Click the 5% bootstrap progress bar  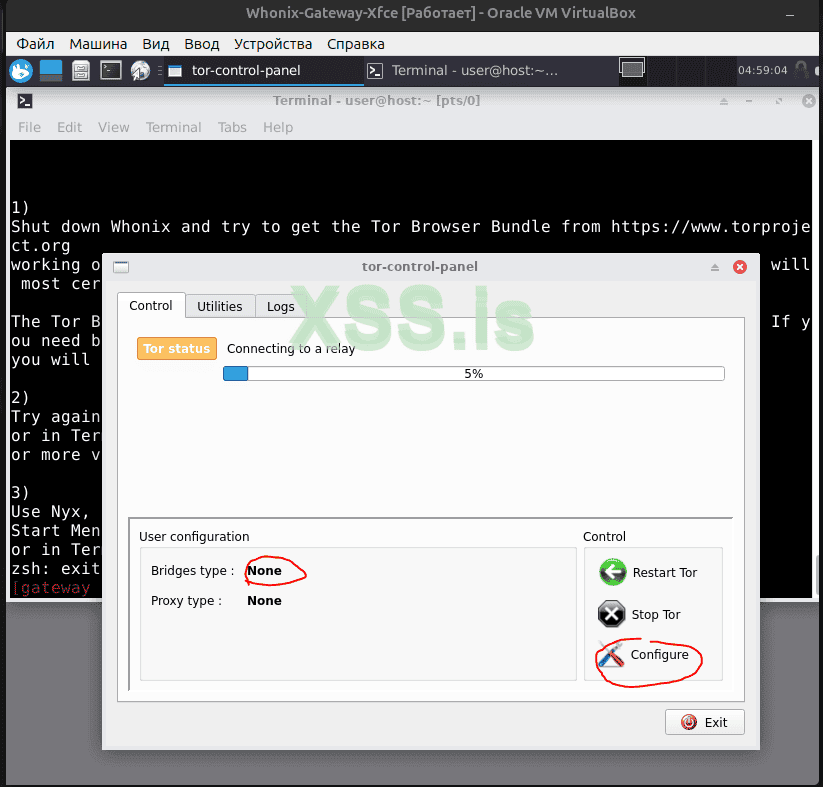[x=474, y=374]
